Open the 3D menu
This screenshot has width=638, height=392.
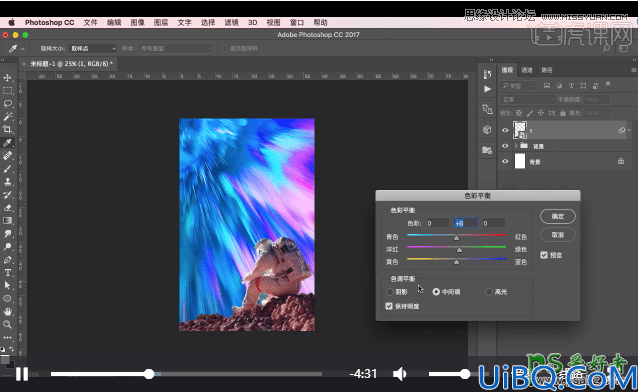(x=253, y=22)
